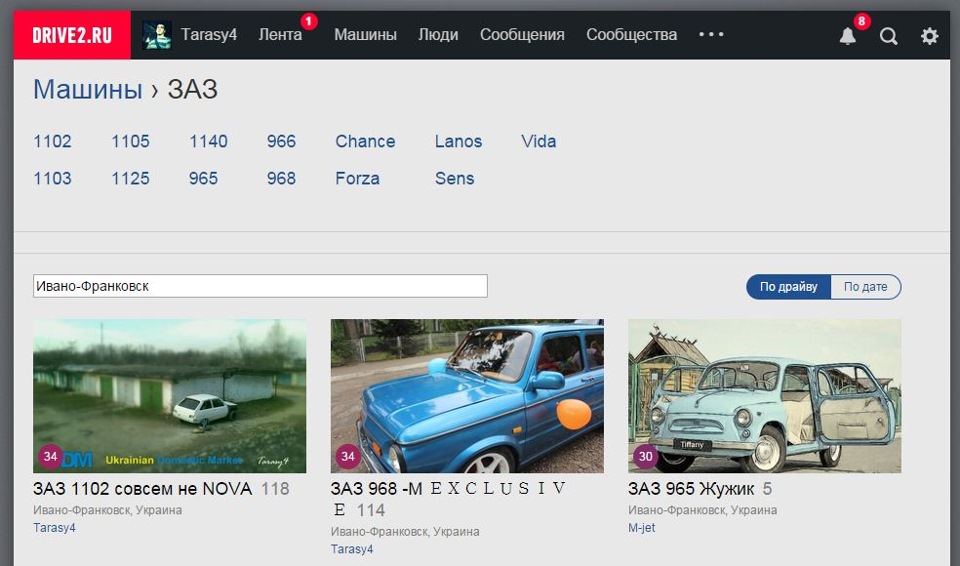The height and width of the screenshot is (566, 960).
Task: Click the red 8 notification count badge
Action: click(861, 21)
